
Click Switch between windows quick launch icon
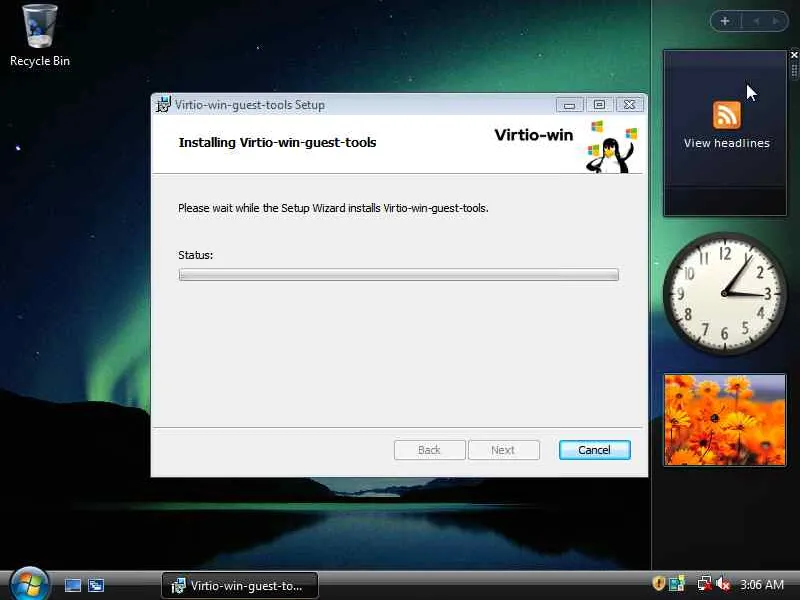point(96,585)
